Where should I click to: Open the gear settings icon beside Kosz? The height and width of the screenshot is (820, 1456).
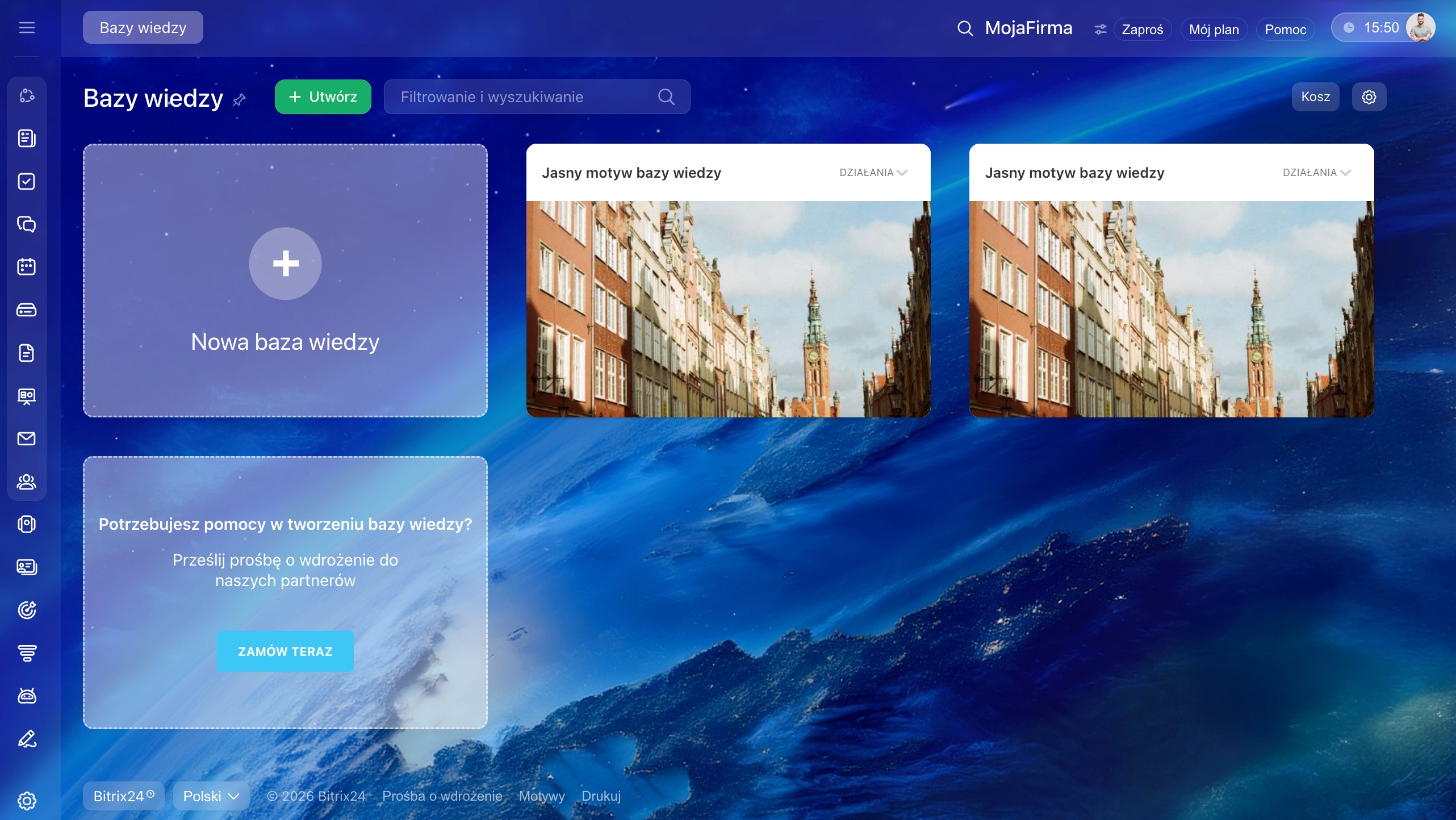tap(1369, 97)
